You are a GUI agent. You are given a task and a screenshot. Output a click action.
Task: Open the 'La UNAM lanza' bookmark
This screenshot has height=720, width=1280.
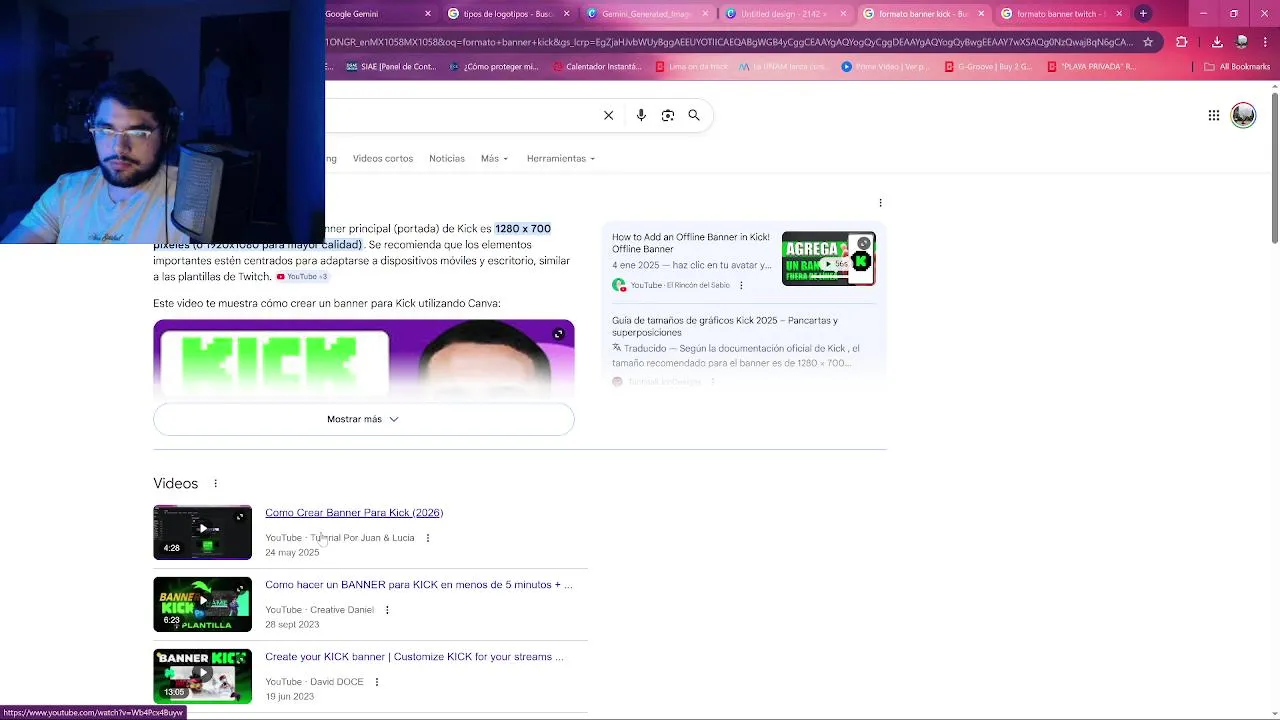[784, 67]
